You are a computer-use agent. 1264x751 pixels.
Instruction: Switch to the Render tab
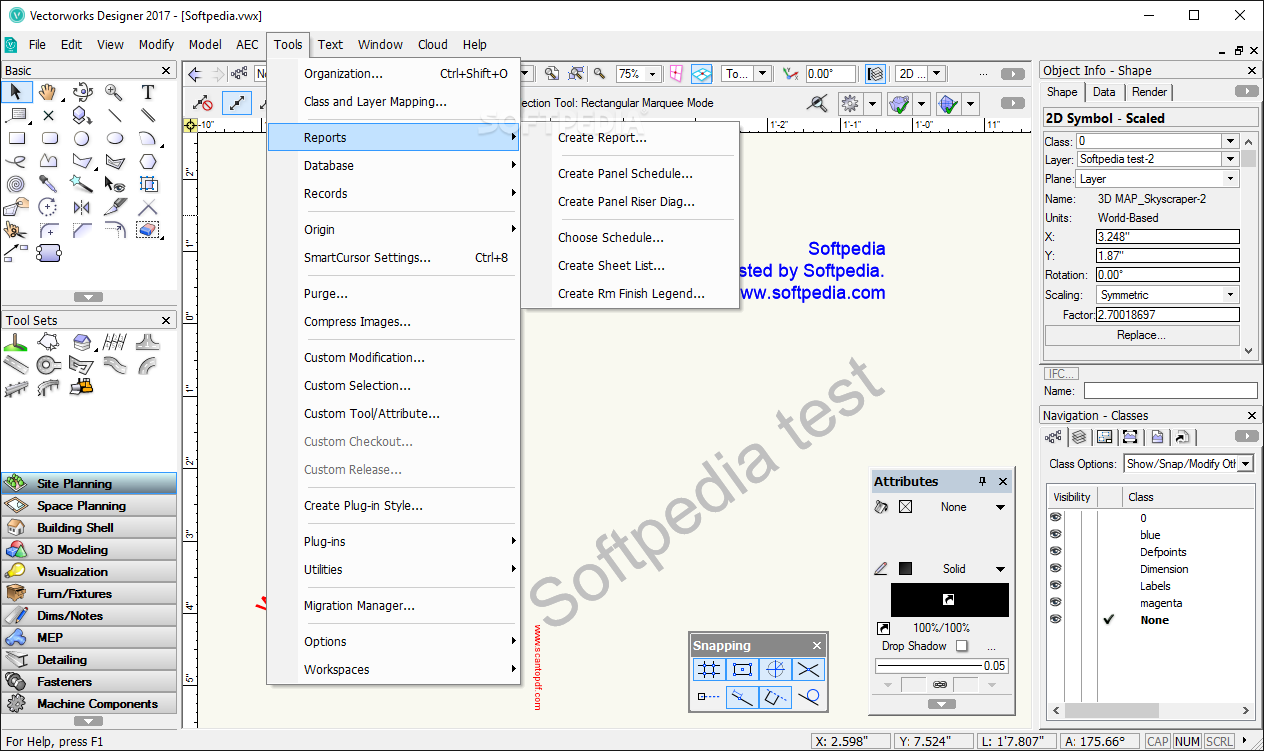1149,92
